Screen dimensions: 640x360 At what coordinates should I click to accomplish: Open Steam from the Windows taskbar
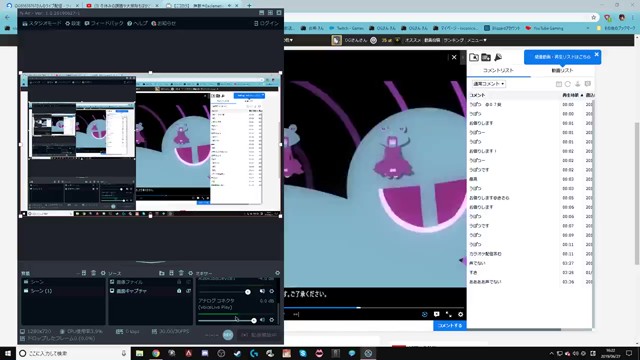coord(238,353)
